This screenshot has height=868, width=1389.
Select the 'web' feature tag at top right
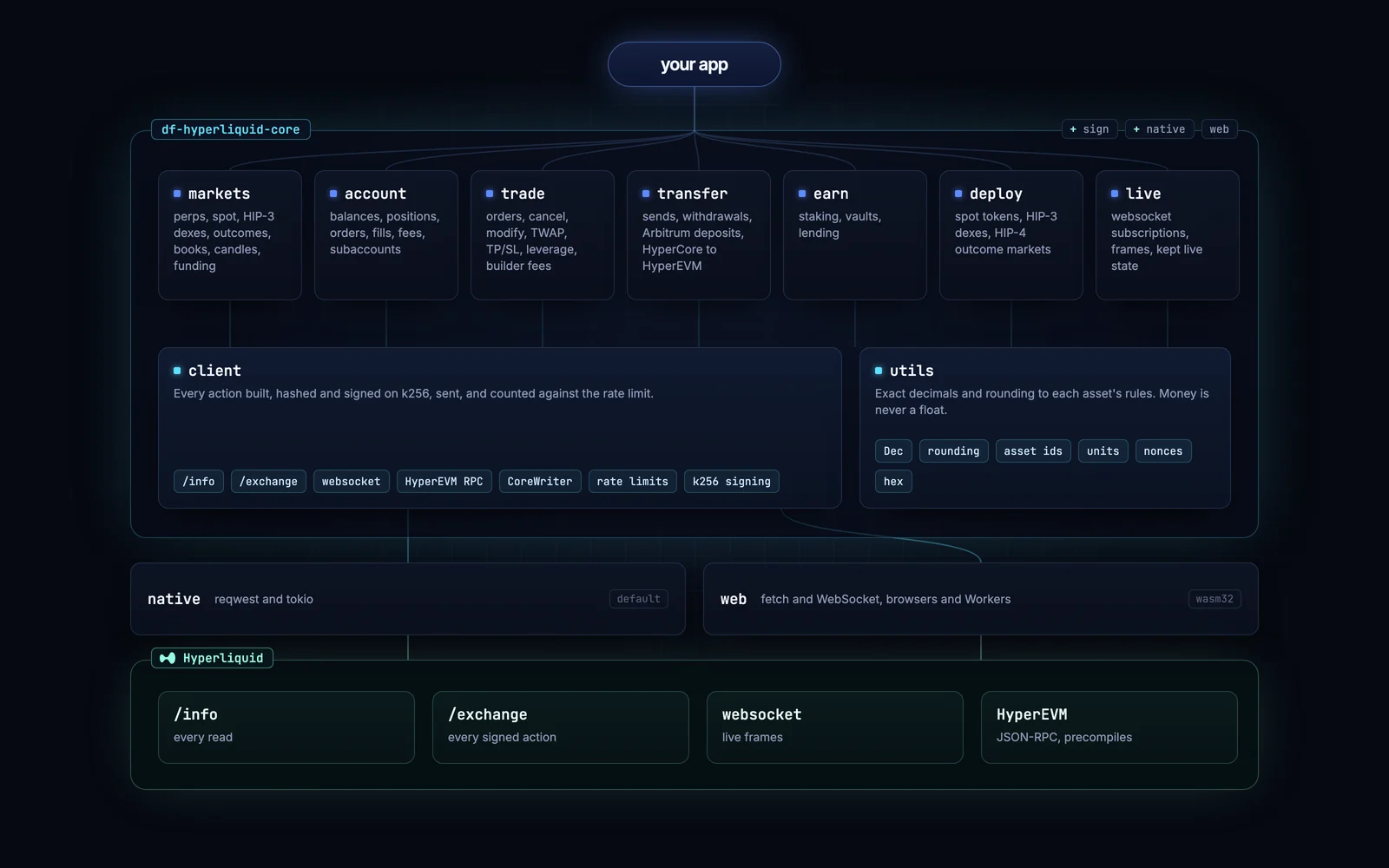click(1220, 128)
